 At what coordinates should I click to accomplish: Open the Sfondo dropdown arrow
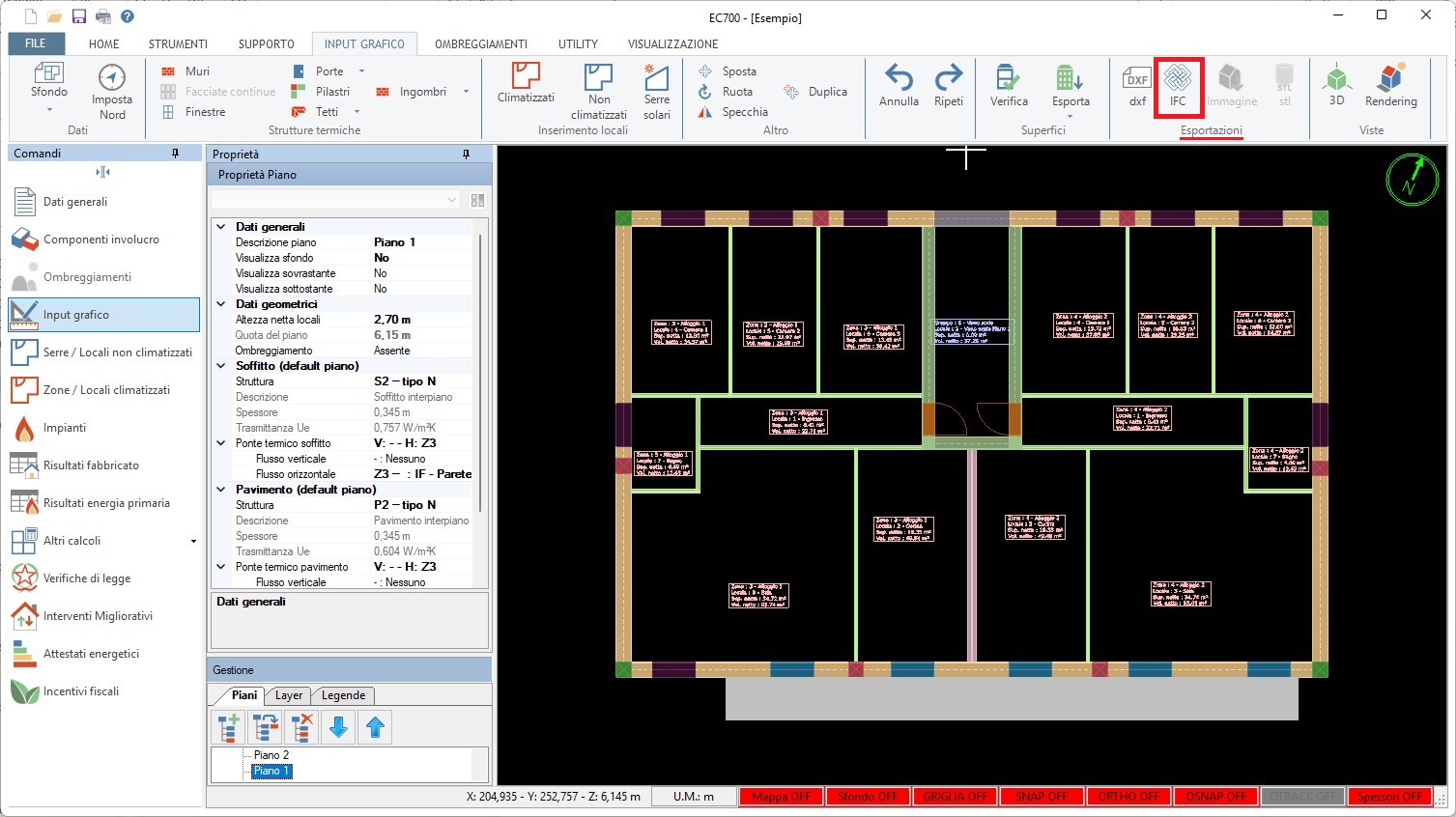[x=49, y=110]
